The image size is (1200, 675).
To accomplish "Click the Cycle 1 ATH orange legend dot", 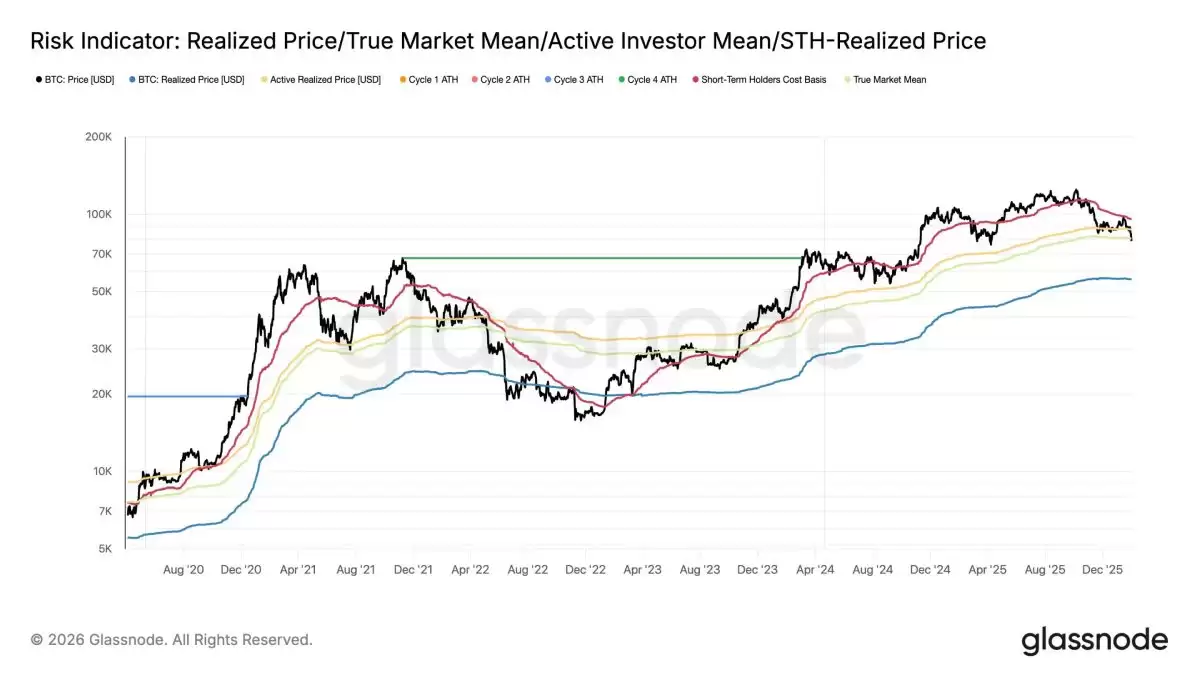I will [403, 79].
